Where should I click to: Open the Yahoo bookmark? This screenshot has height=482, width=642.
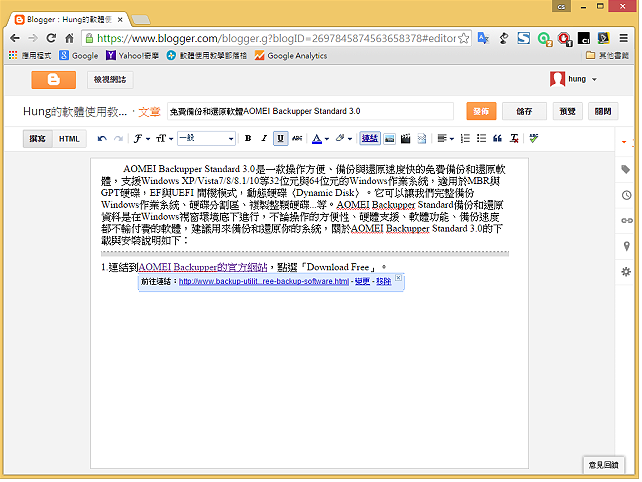point(132,55)
